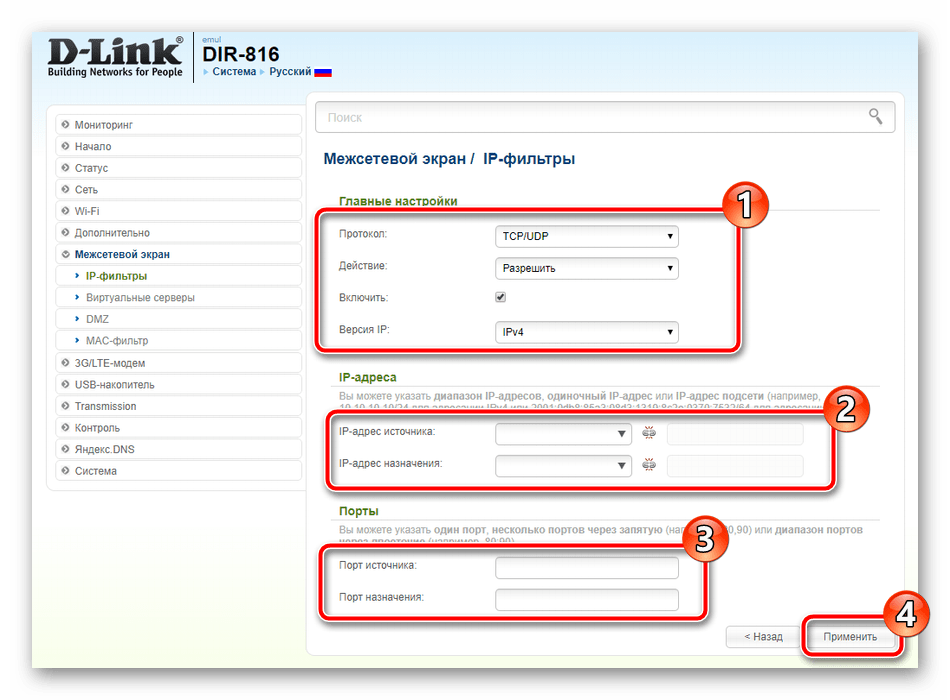Screen dimensions: 950x700
Task: Click the bullet icon next to Мониторинг
Action: click(x=65, y=124)
